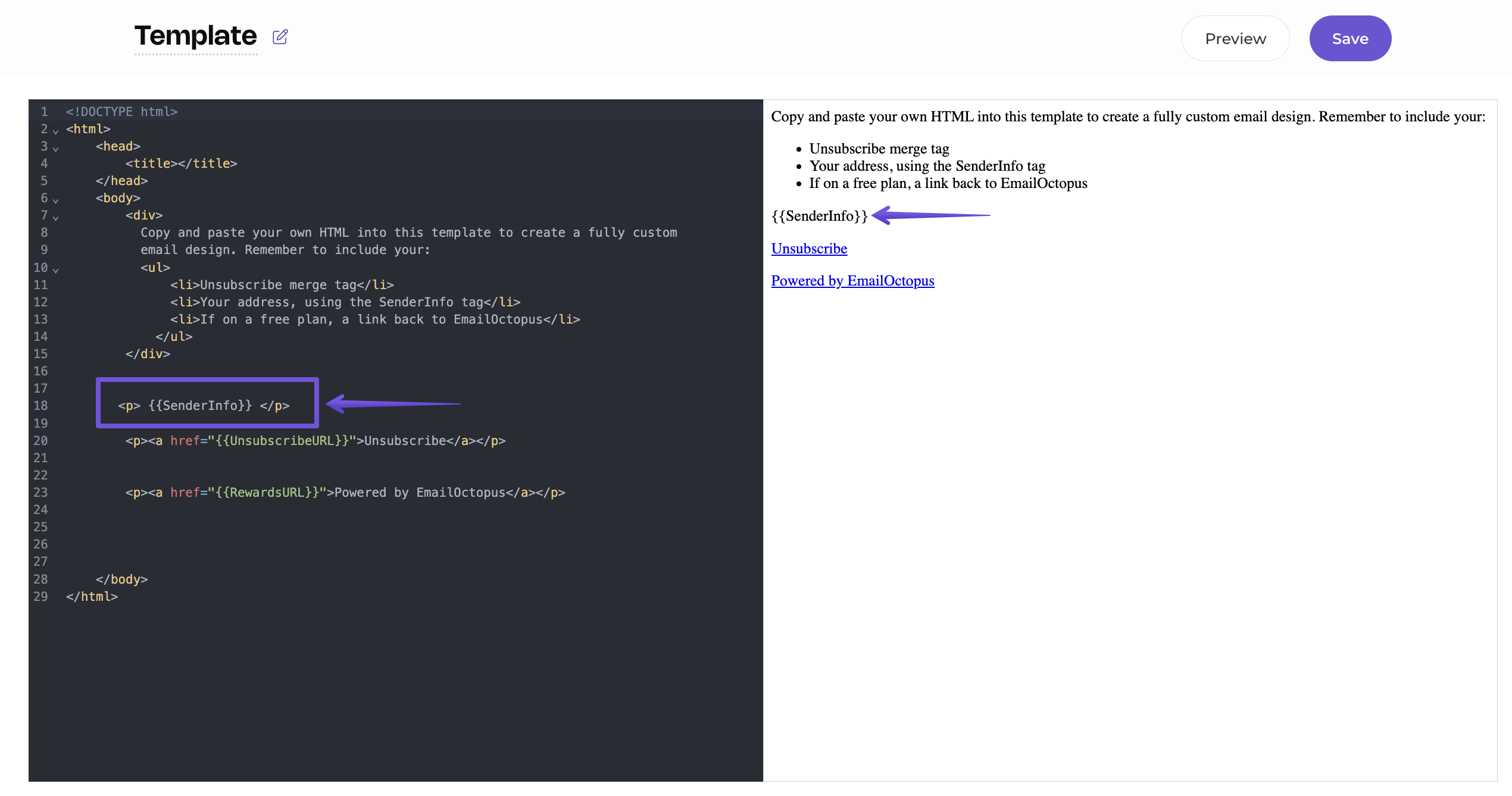Click the closing body tag line
Image resolution: width=1512 pixels, height=796 pixels.
(122, 579)
